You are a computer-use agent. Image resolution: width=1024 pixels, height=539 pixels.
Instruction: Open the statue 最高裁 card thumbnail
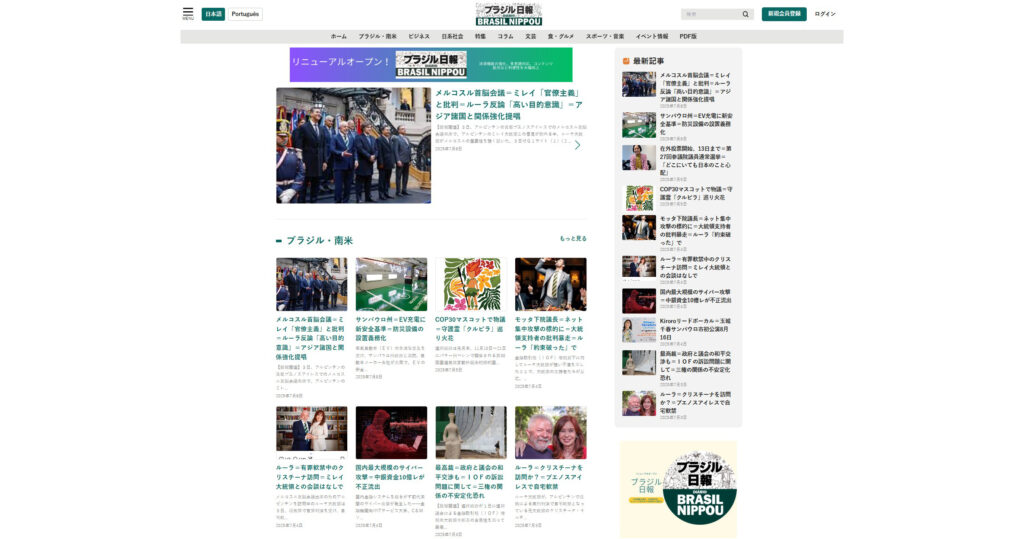pos(471,433)
